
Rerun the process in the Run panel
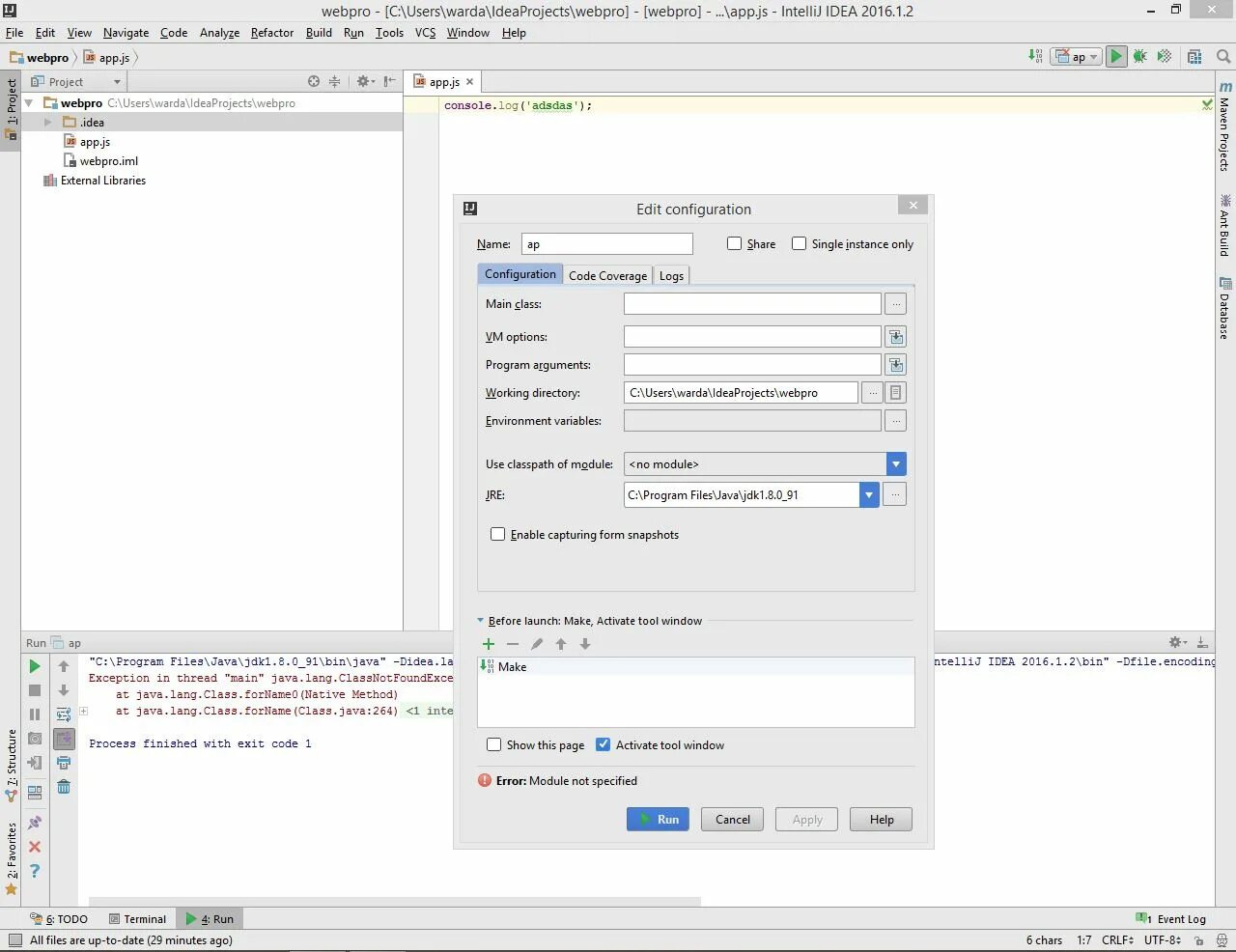coord(35,666)
